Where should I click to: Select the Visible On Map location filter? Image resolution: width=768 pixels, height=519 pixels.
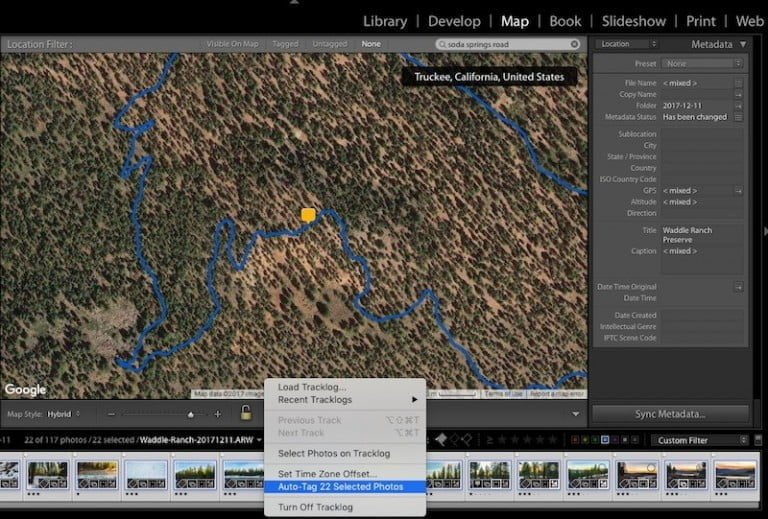[232, 44]
